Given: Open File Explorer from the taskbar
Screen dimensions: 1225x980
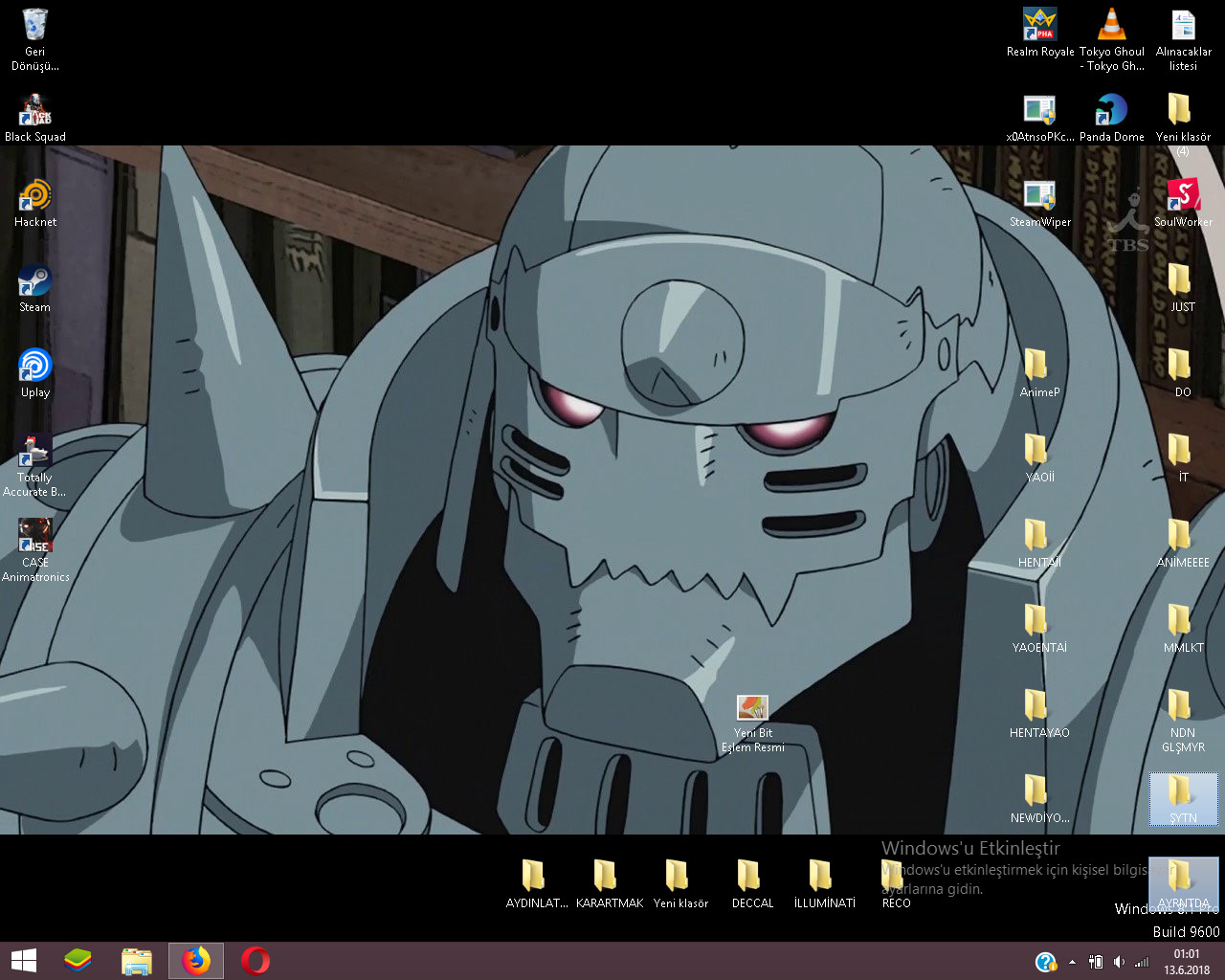Looking at the screenshot, I should pos(137,961).
